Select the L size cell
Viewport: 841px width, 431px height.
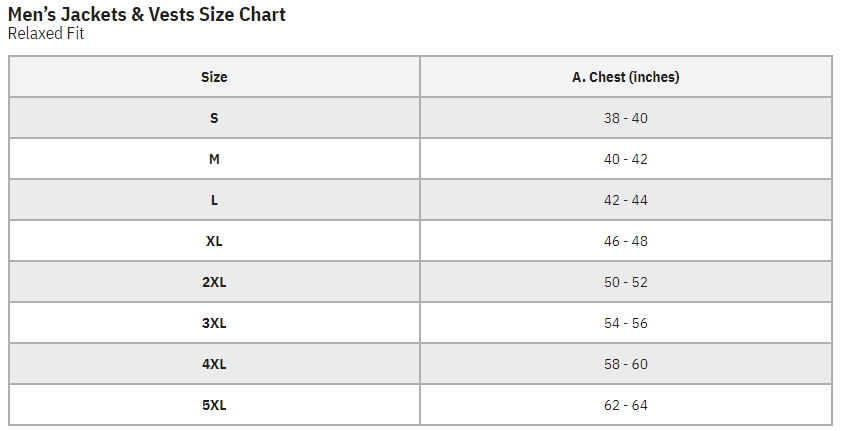(x=214, y=200)
